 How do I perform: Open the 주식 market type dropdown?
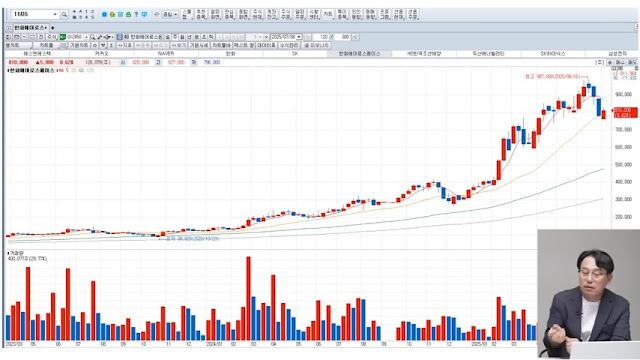pos(52,37)
